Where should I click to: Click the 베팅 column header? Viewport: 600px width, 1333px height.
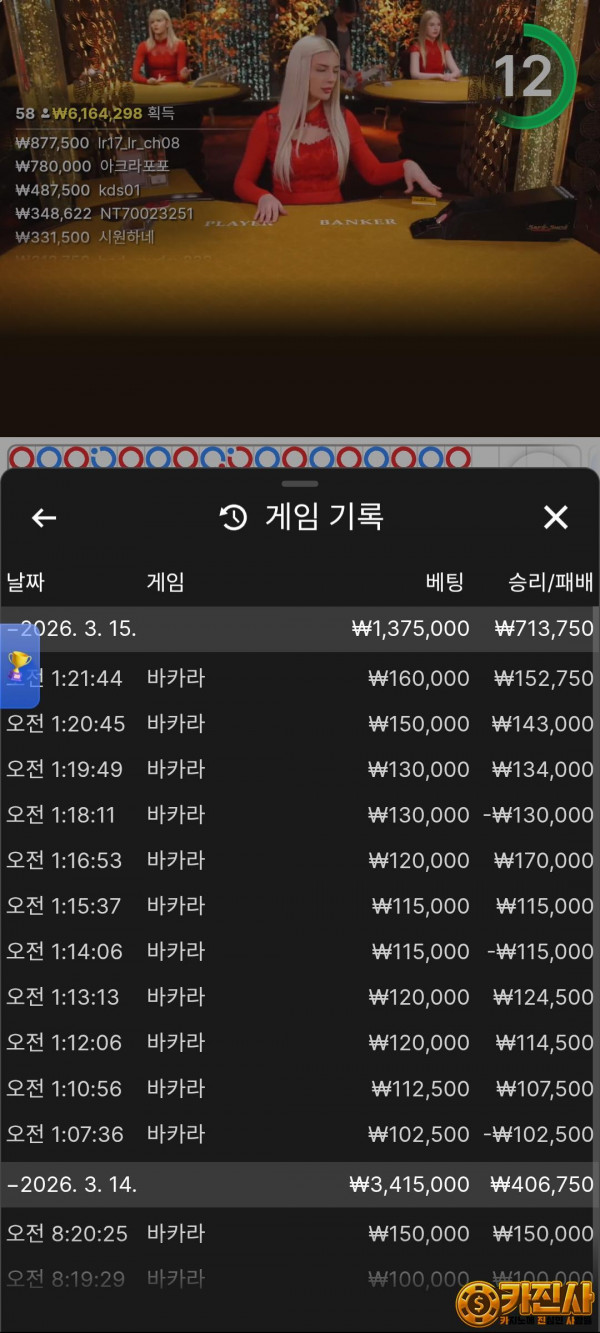[445, 582]
